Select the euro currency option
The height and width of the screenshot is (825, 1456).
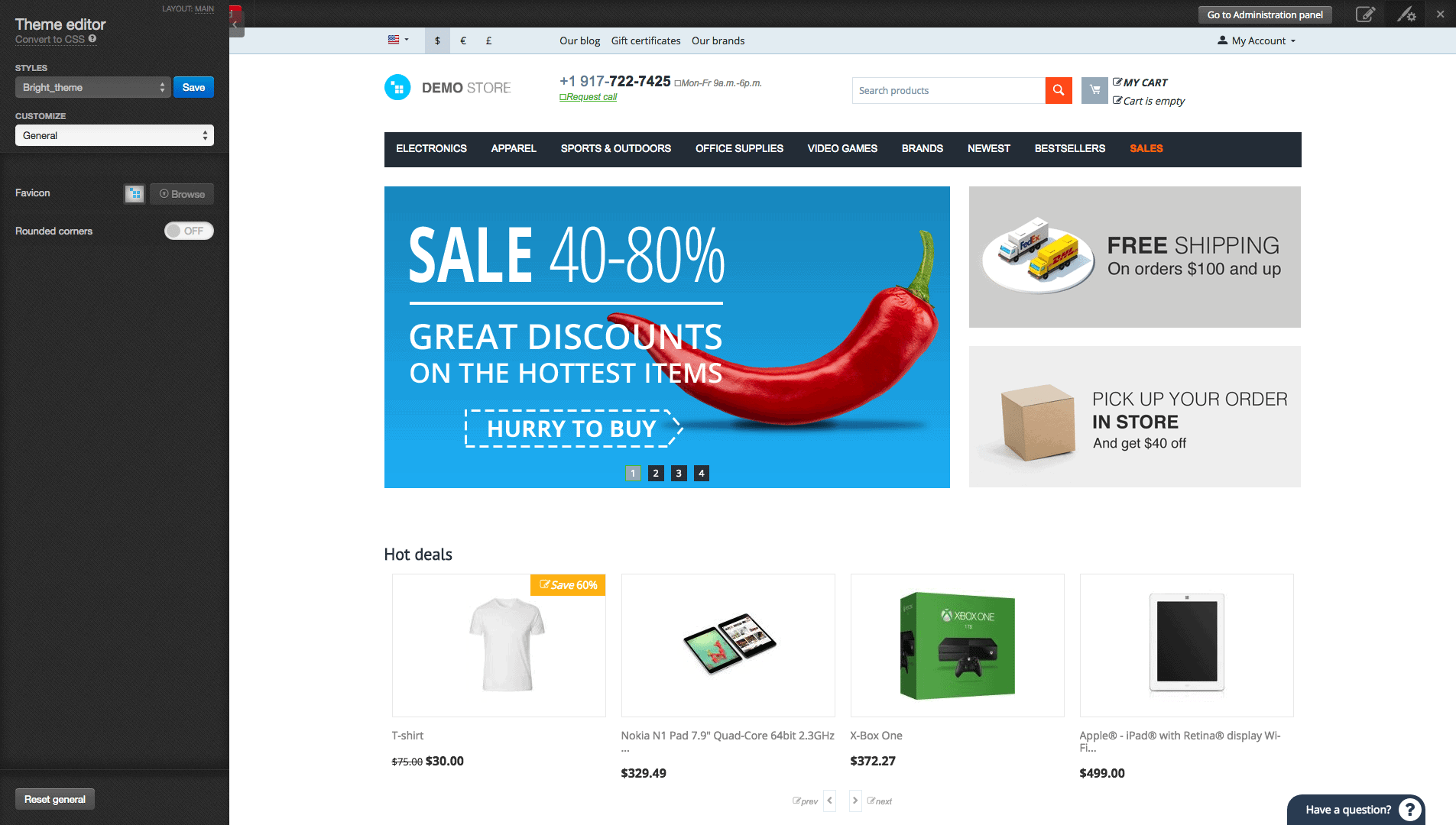point(463,40)
